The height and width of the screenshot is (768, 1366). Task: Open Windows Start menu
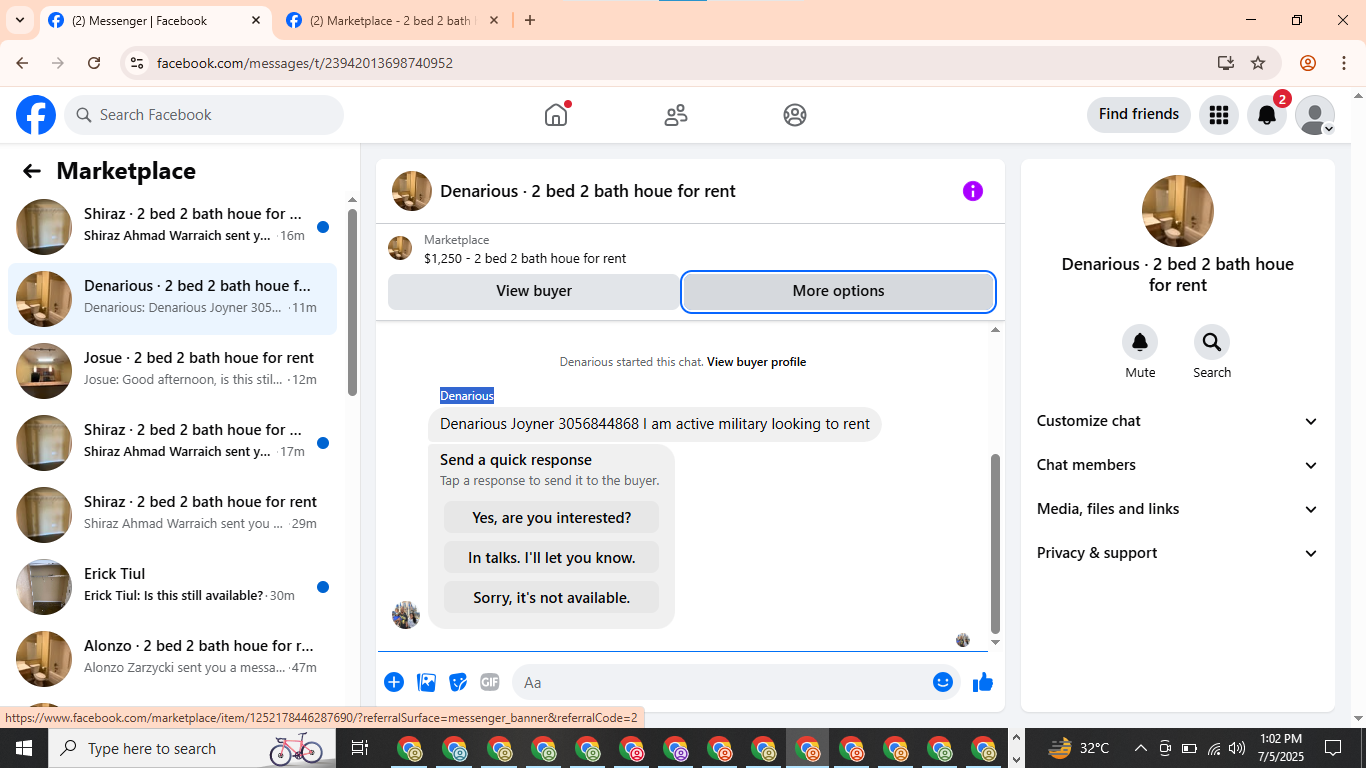click(x=24, y=748)
